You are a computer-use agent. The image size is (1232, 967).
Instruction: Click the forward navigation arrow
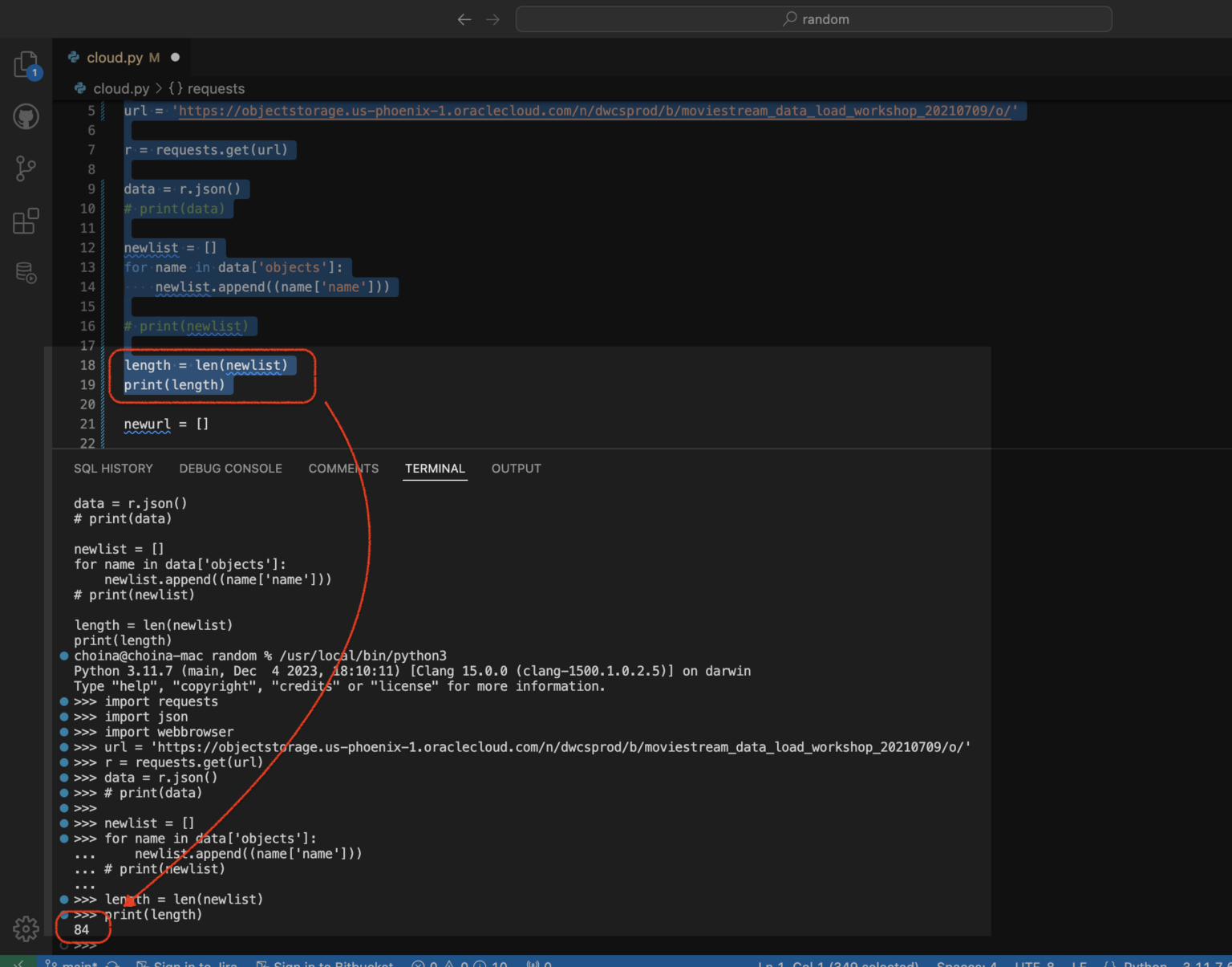point(492,18)
